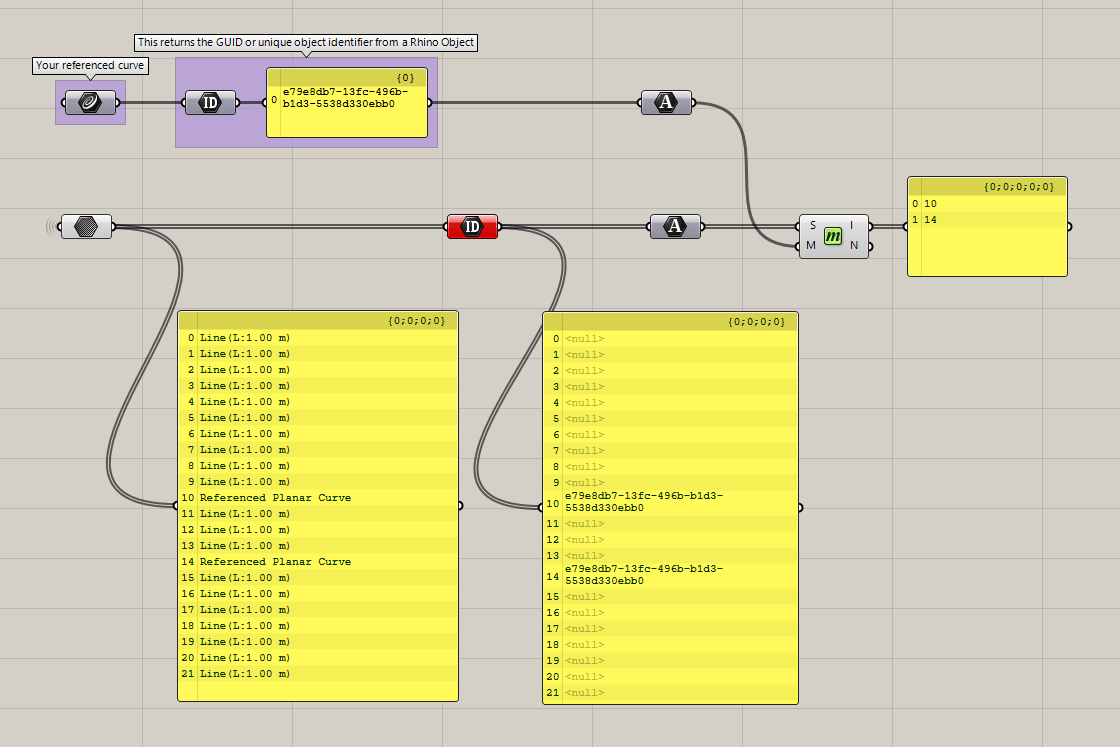Click the I output of Member Index
The height and width of the screenshot is (747, 1120).
pos(851,225)
